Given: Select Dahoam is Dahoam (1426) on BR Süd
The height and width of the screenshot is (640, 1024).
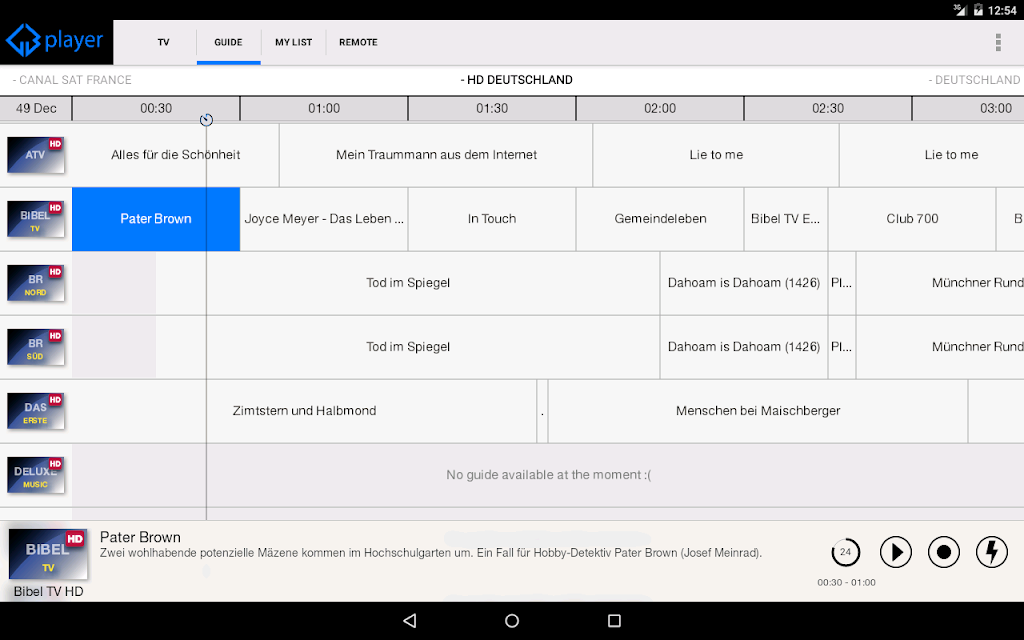Looking at the screenshot, I should pos(744,347).
